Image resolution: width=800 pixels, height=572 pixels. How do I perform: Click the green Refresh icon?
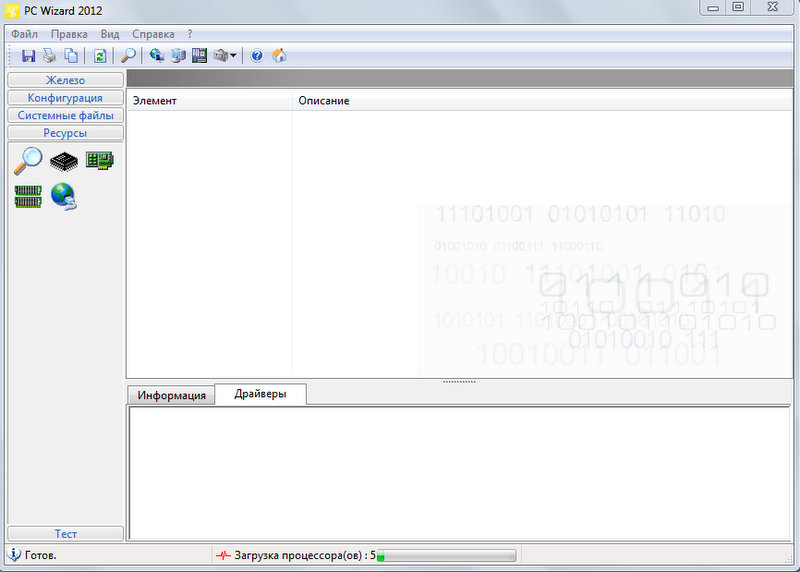click(x=99, y=56)
